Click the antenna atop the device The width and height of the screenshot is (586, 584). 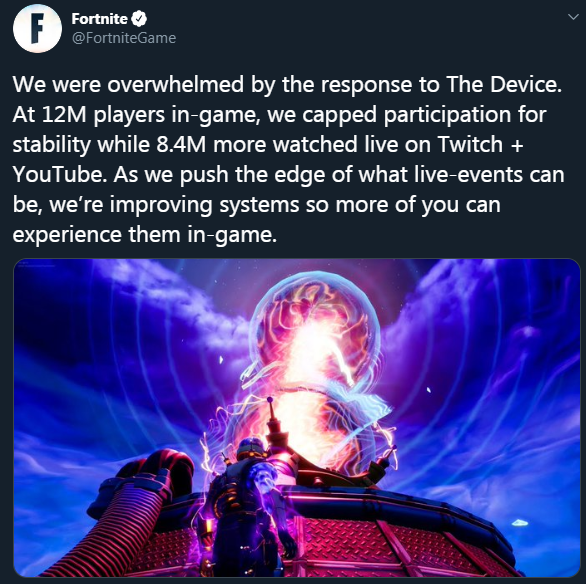click(x=272, y=415)
